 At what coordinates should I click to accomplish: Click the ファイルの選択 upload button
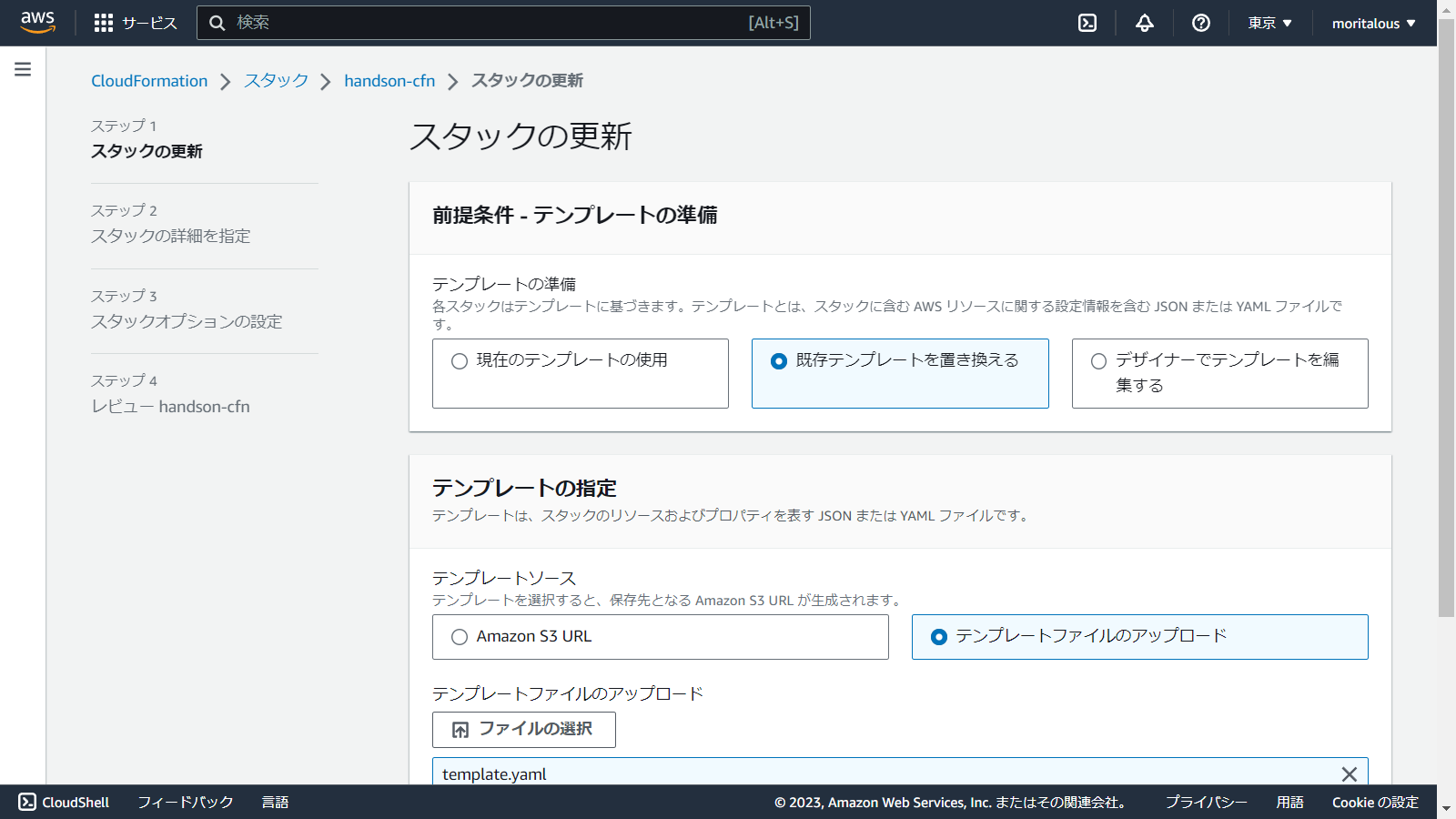point(523,729)
